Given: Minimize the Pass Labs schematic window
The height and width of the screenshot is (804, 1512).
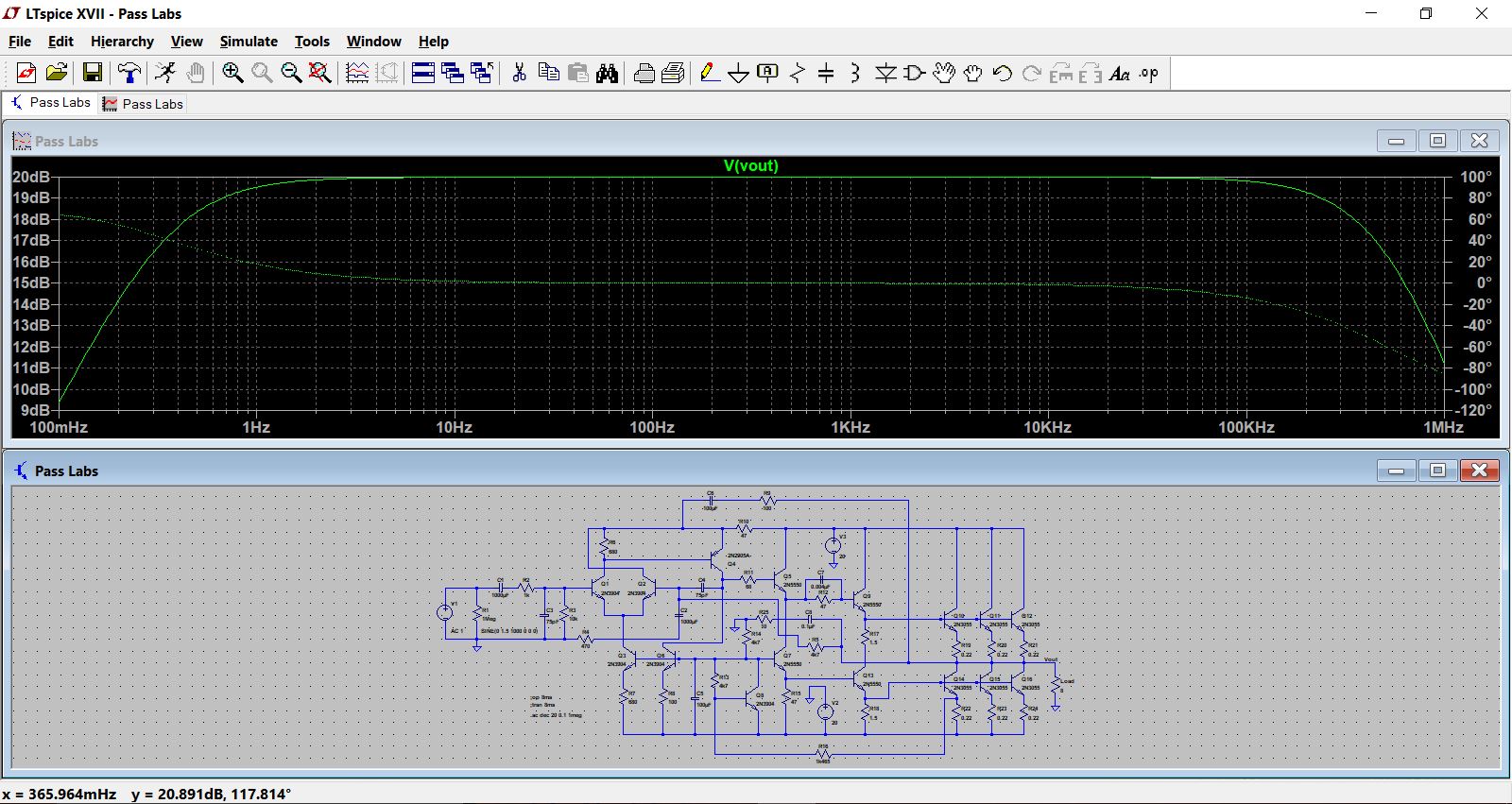Looking at the screenshot, I should tap(1396, 470).
